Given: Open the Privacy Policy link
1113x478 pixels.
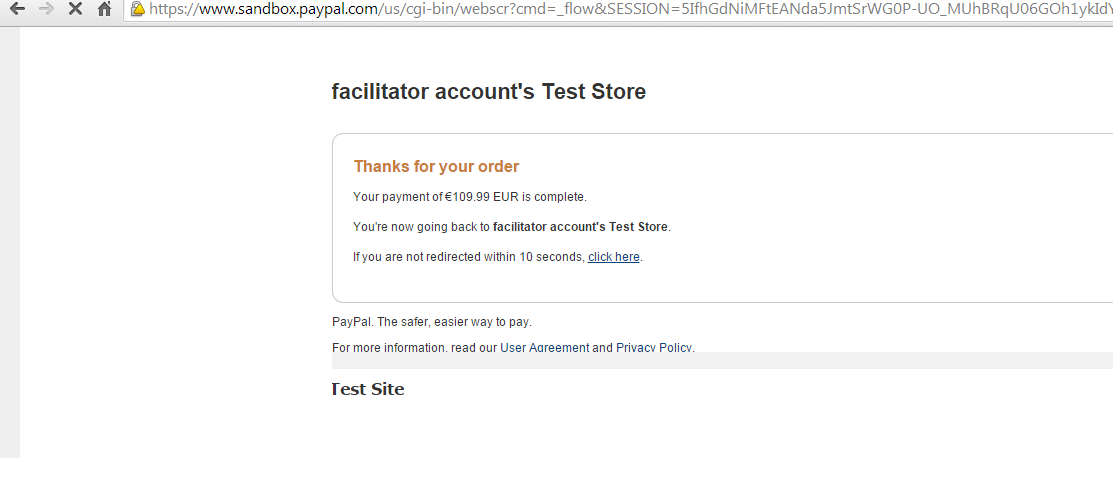Looking at the screenshot, I should (654, 347).
